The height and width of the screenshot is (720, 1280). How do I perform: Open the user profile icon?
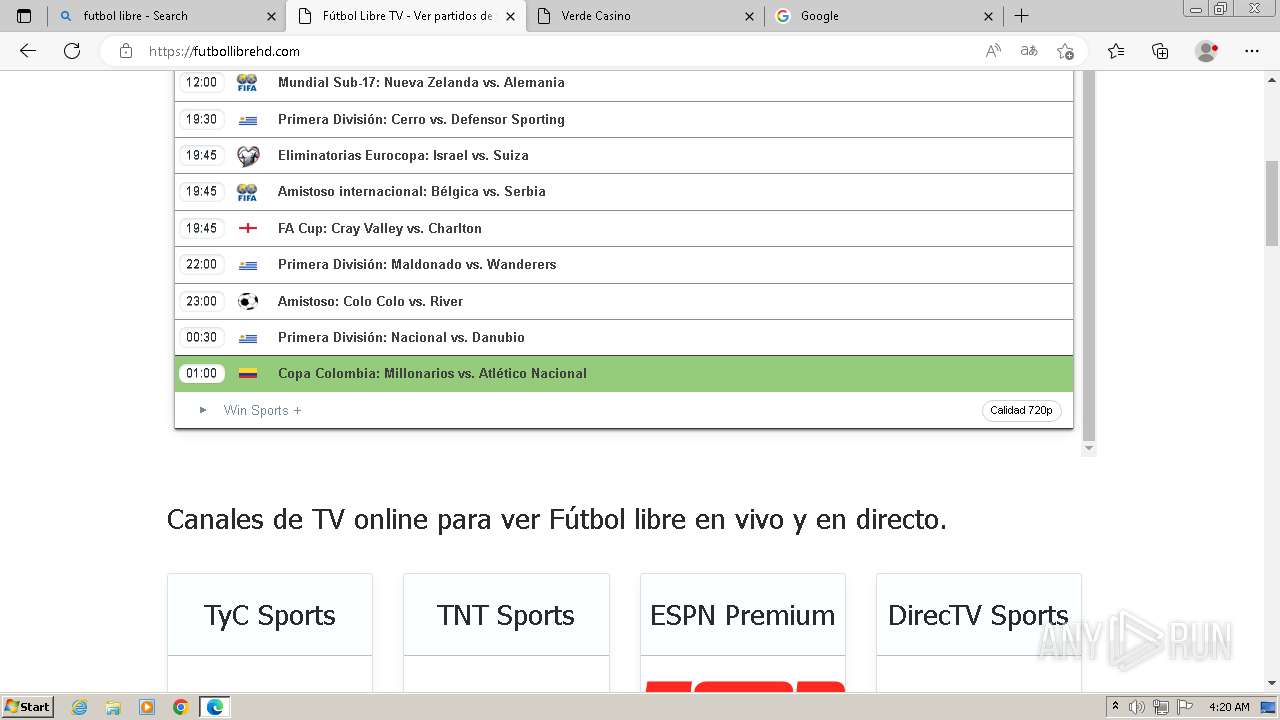pyautogui.click(x=1207, y=51)
